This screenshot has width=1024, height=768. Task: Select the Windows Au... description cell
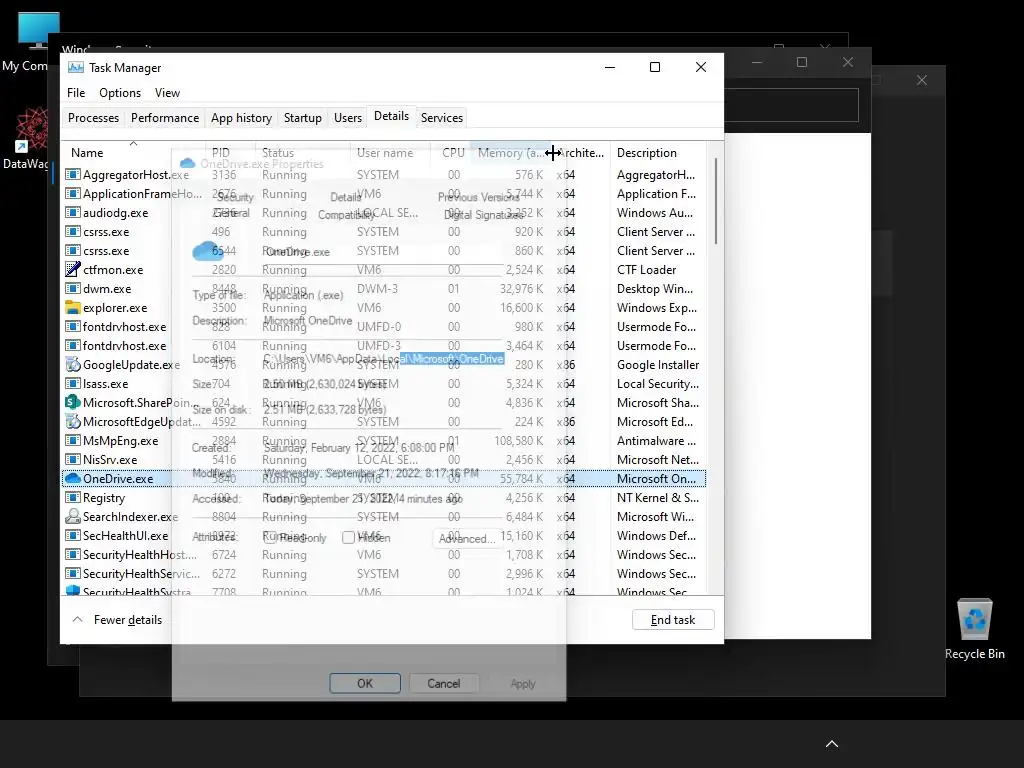[x=658, y=212]
